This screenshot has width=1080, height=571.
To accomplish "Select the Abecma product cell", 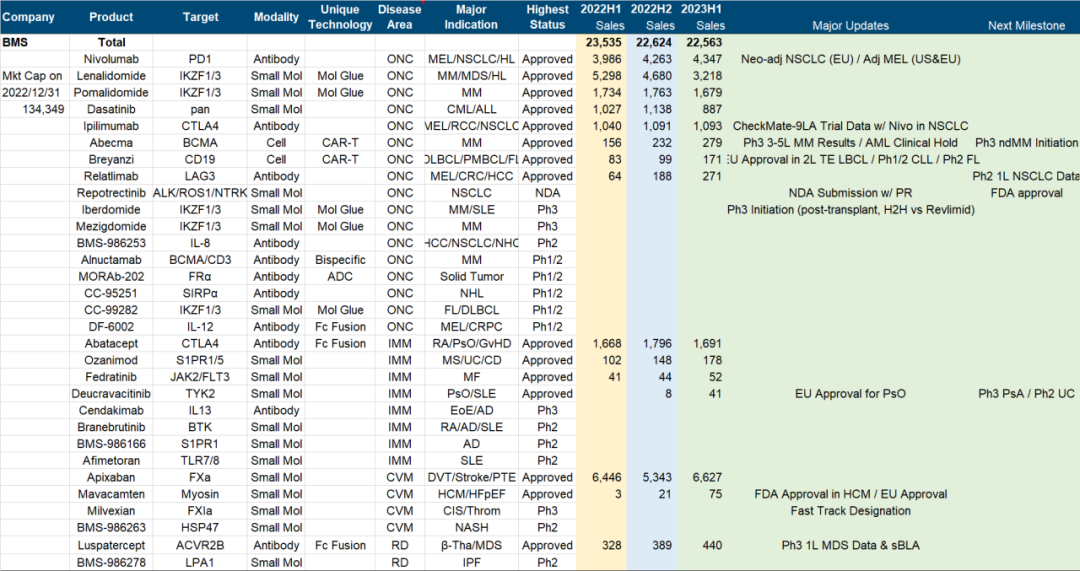I will 111,143.
